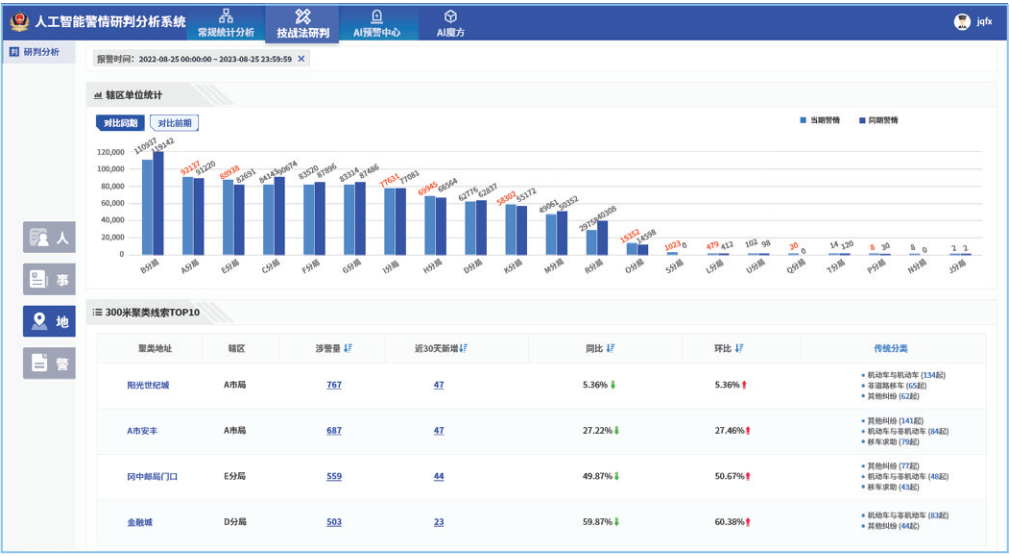The image size is (1012, 557).
Task: Sort table by 近30天新增 column
Action: (463, 348)
